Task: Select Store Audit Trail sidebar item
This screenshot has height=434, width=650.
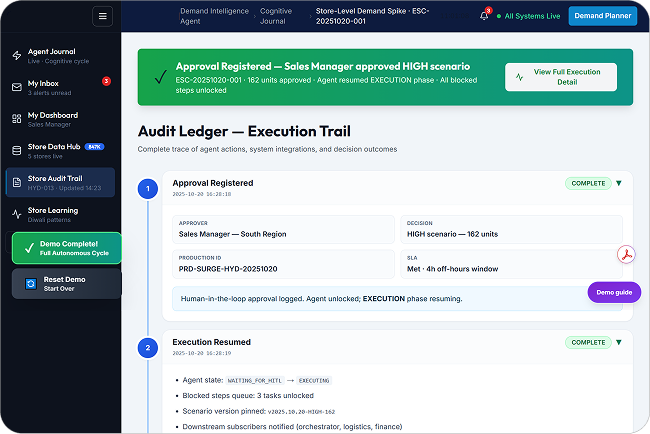Action: (60, 182)
